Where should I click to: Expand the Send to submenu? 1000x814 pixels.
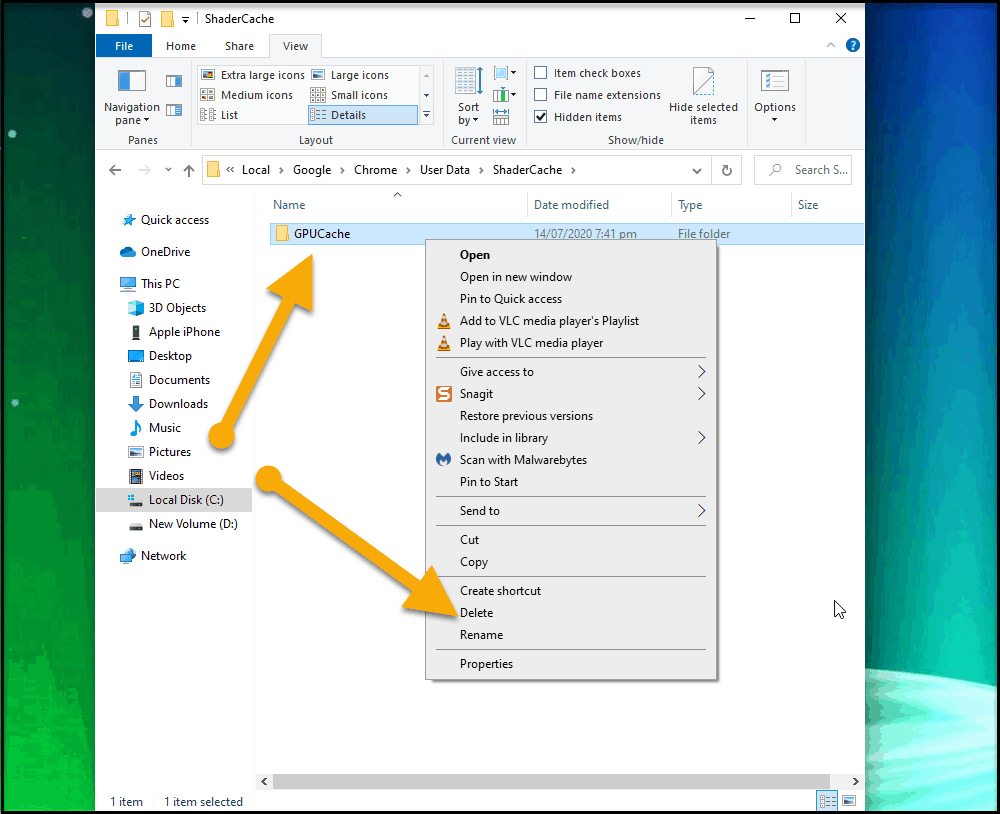(x=570, y=511)
